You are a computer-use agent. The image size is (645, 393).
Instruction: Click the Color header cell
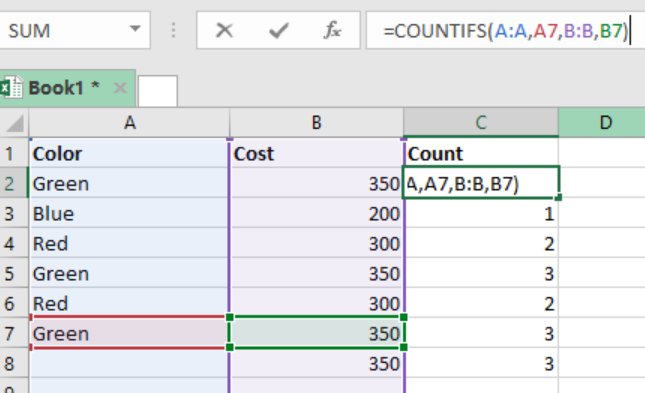(129, 153)
